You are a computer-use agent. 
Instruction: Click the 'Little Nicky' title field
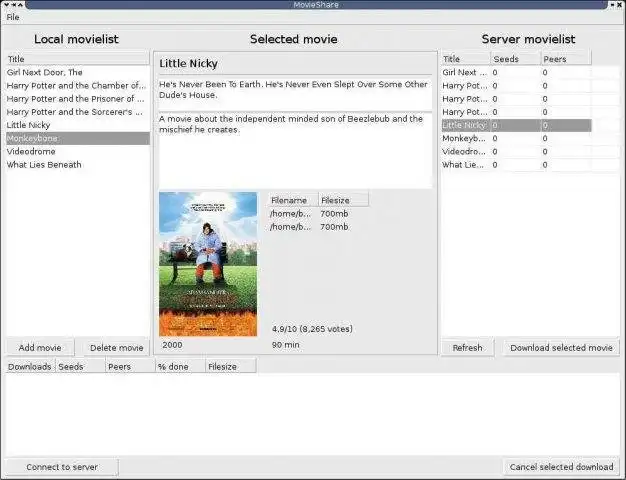pos(295,63)
